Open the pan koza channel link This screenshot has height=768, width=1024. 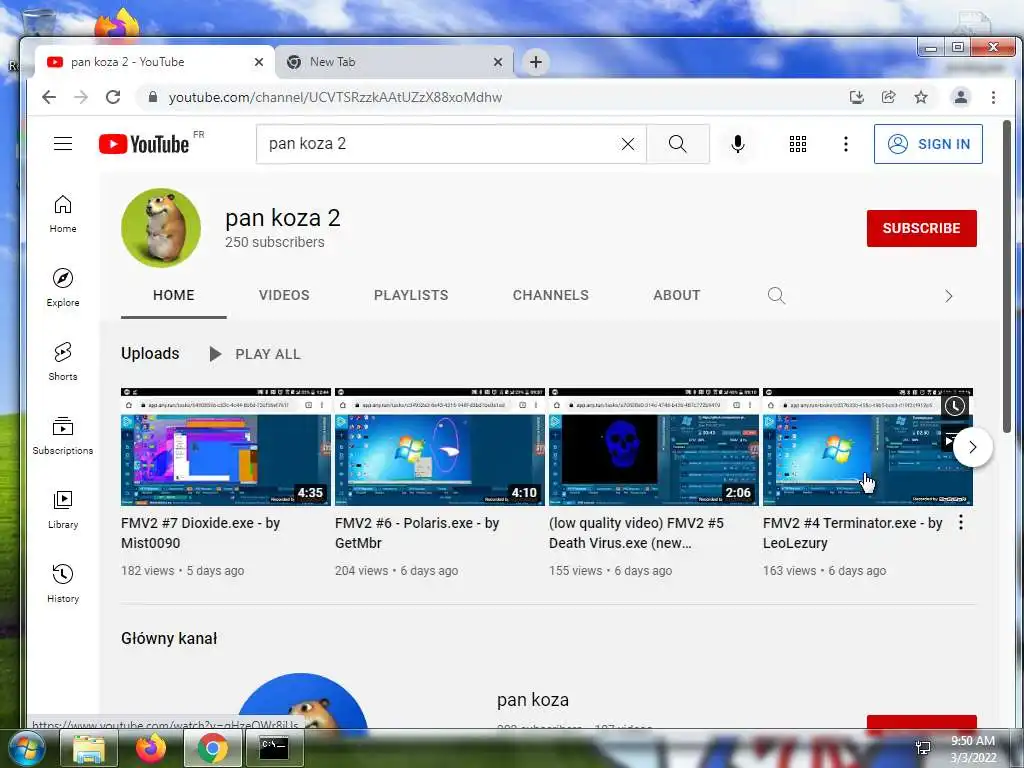pyautogui.click(x=533, y=700)
